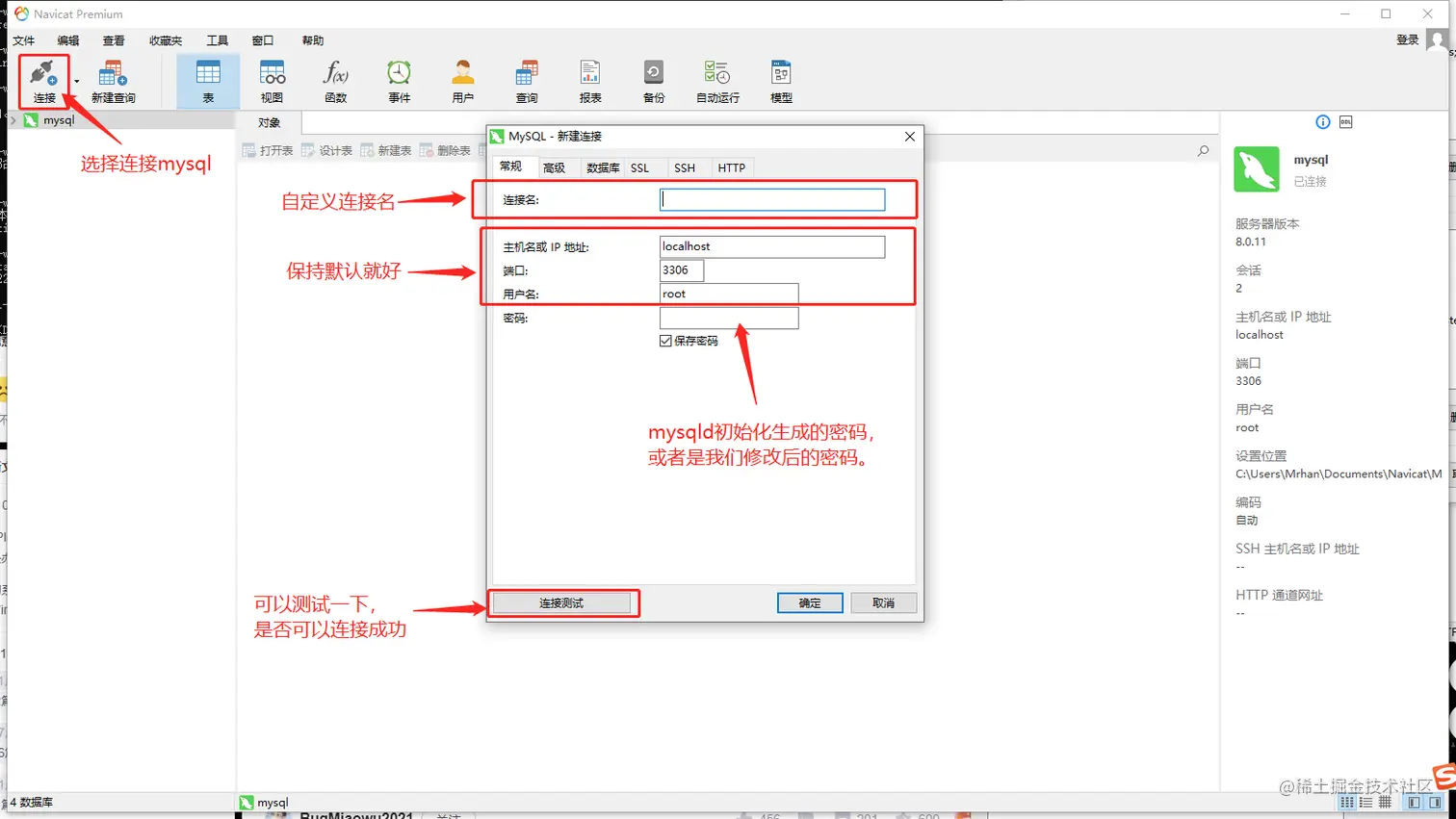This screenshot has width=1456, height=819.
Task: Close the MySQL 新建连接 dialog
Action: click(x=910, y=137)
